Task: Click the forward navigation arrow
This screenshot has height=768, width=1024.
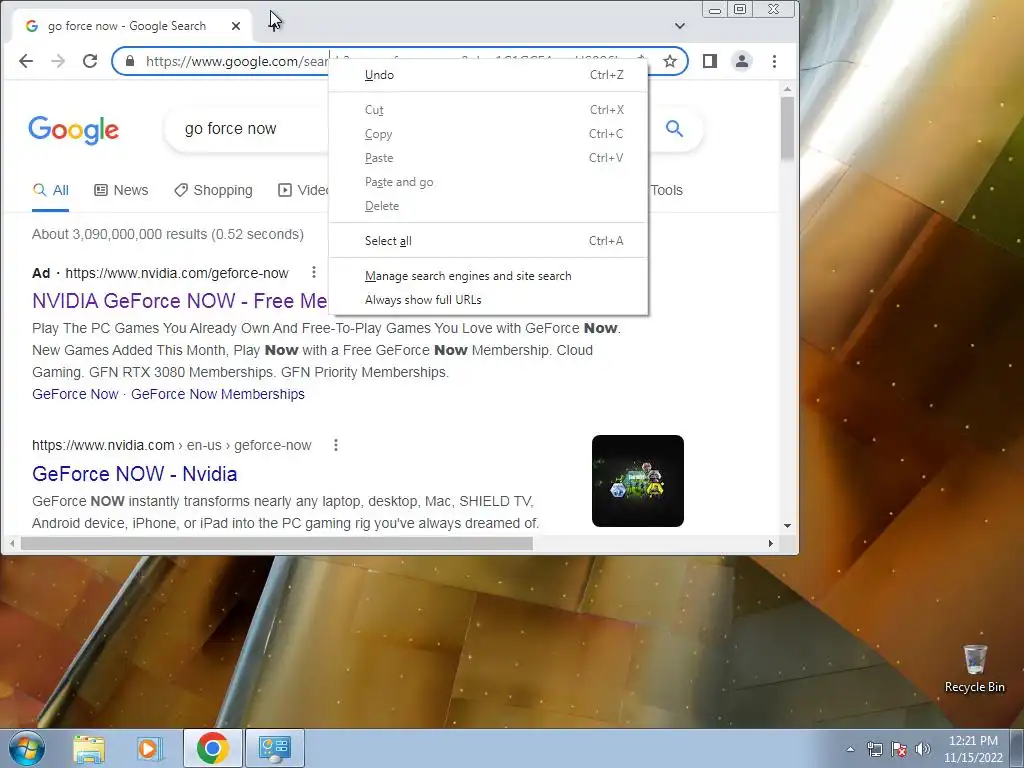Action: 58,61
